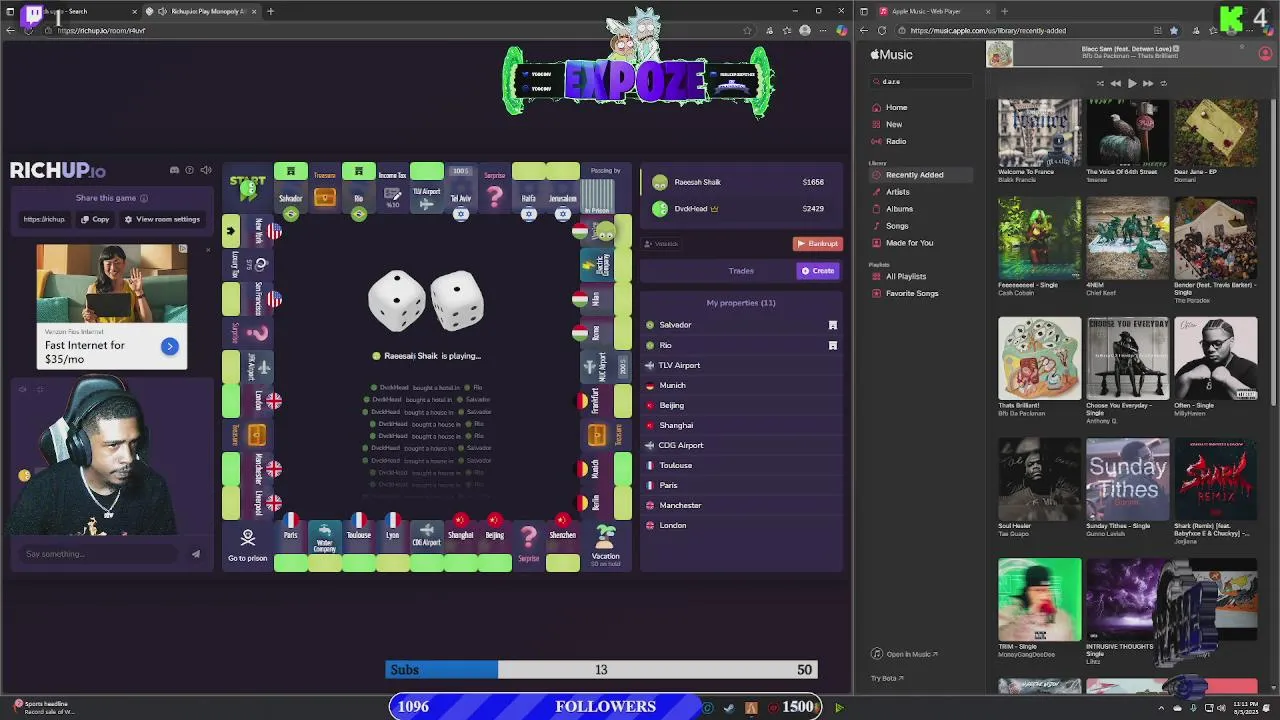The width and height of the screenshot is (1280, 720).
Task: Select the Vacation corner tile
Action: (x=605, y=545)
